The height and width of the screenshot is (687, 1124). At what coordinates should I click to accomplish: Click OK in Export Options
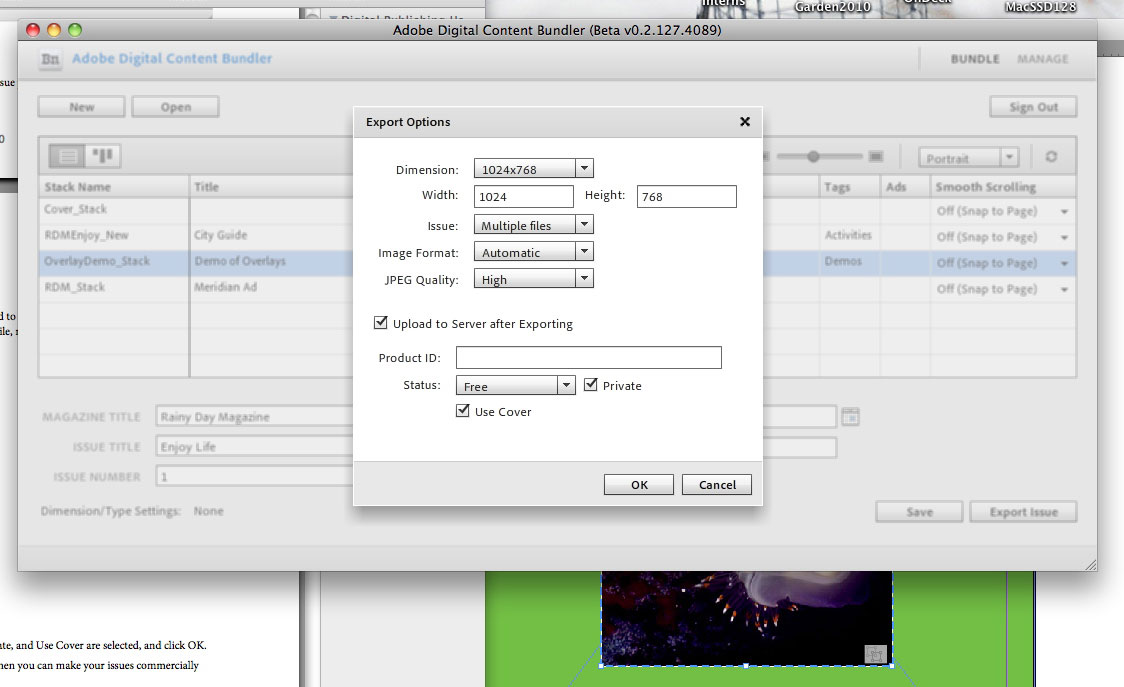639,485
